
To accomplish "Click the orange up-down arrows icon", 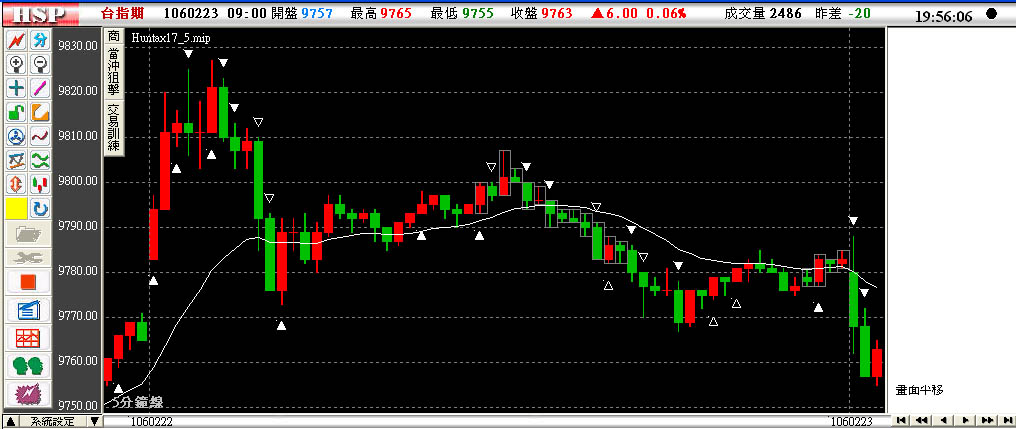I will (x=16, y=184).
